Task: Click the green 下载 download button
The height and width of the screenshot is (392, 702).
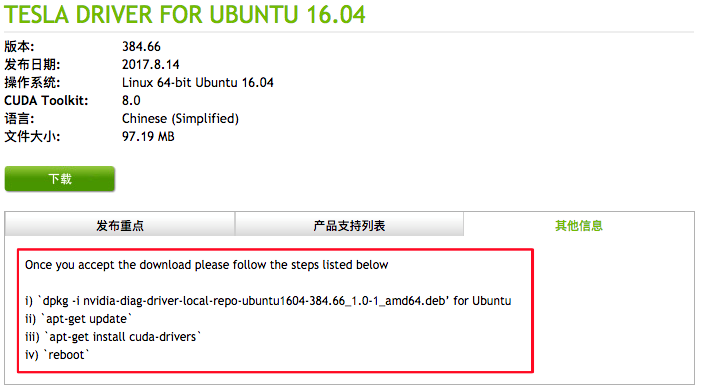Action: click(60, 179)
